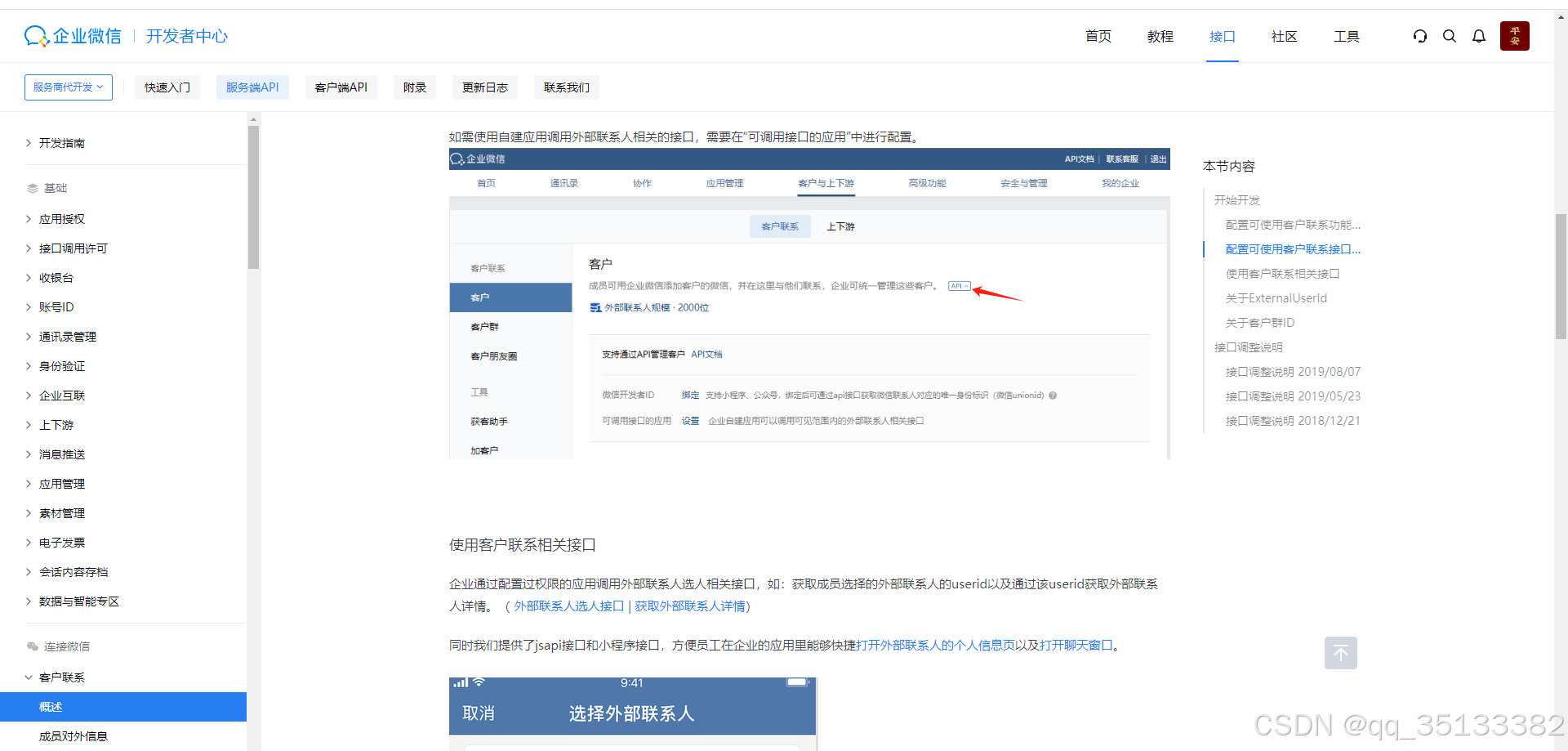
Task: Click the 选择外部联系人 phone screenshot
Action: pos(632,713)
